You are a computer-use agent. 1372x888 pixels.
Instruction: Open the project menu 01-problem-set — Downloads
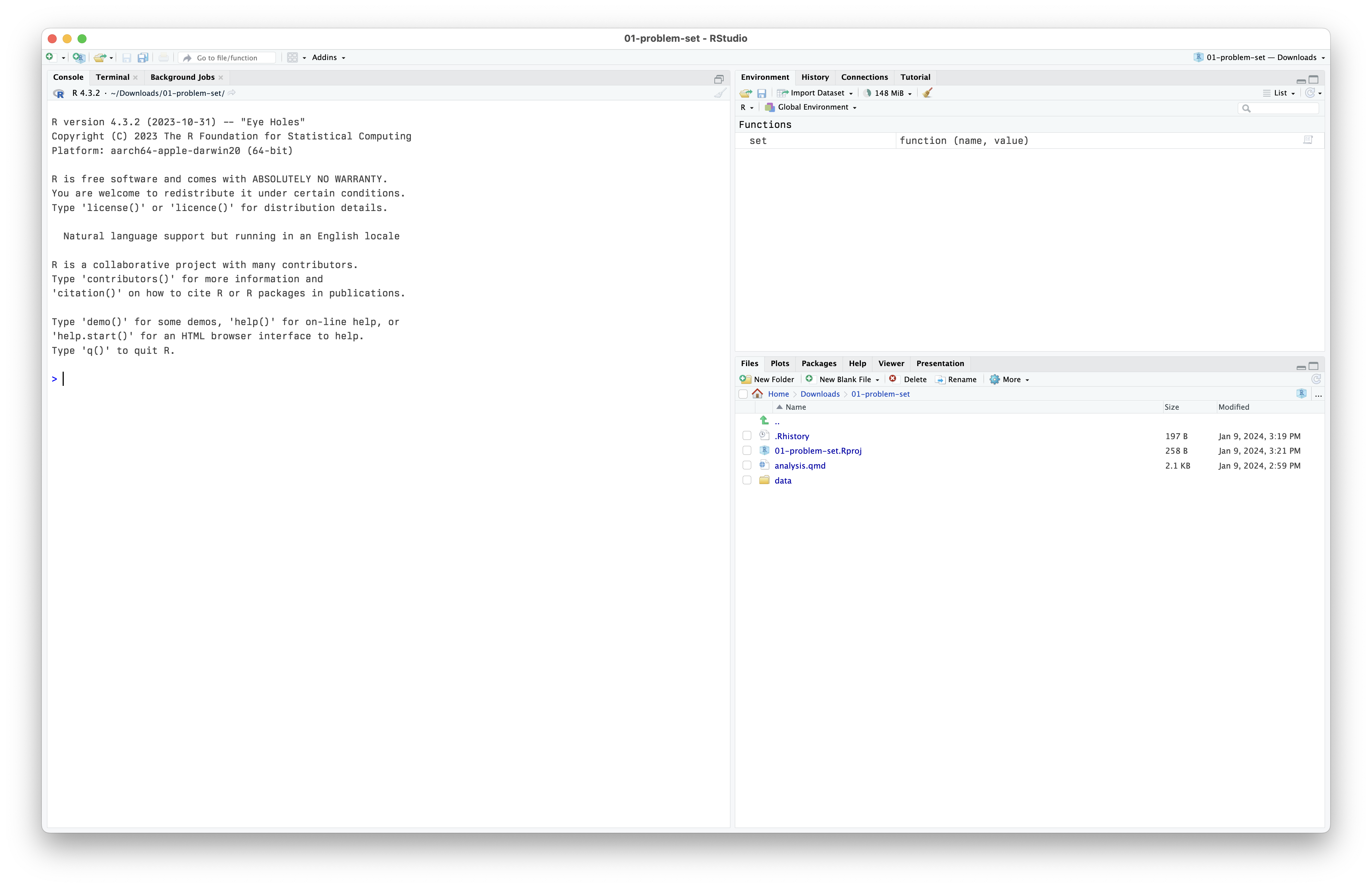[1259, 57]
